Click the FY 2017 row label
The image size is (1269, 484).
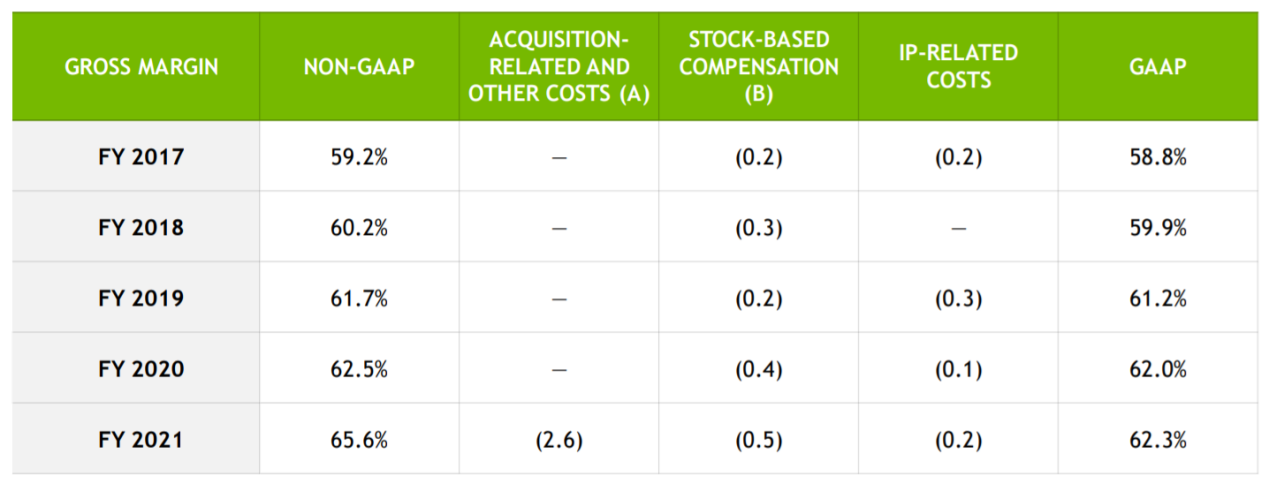[x=141, y=157]
